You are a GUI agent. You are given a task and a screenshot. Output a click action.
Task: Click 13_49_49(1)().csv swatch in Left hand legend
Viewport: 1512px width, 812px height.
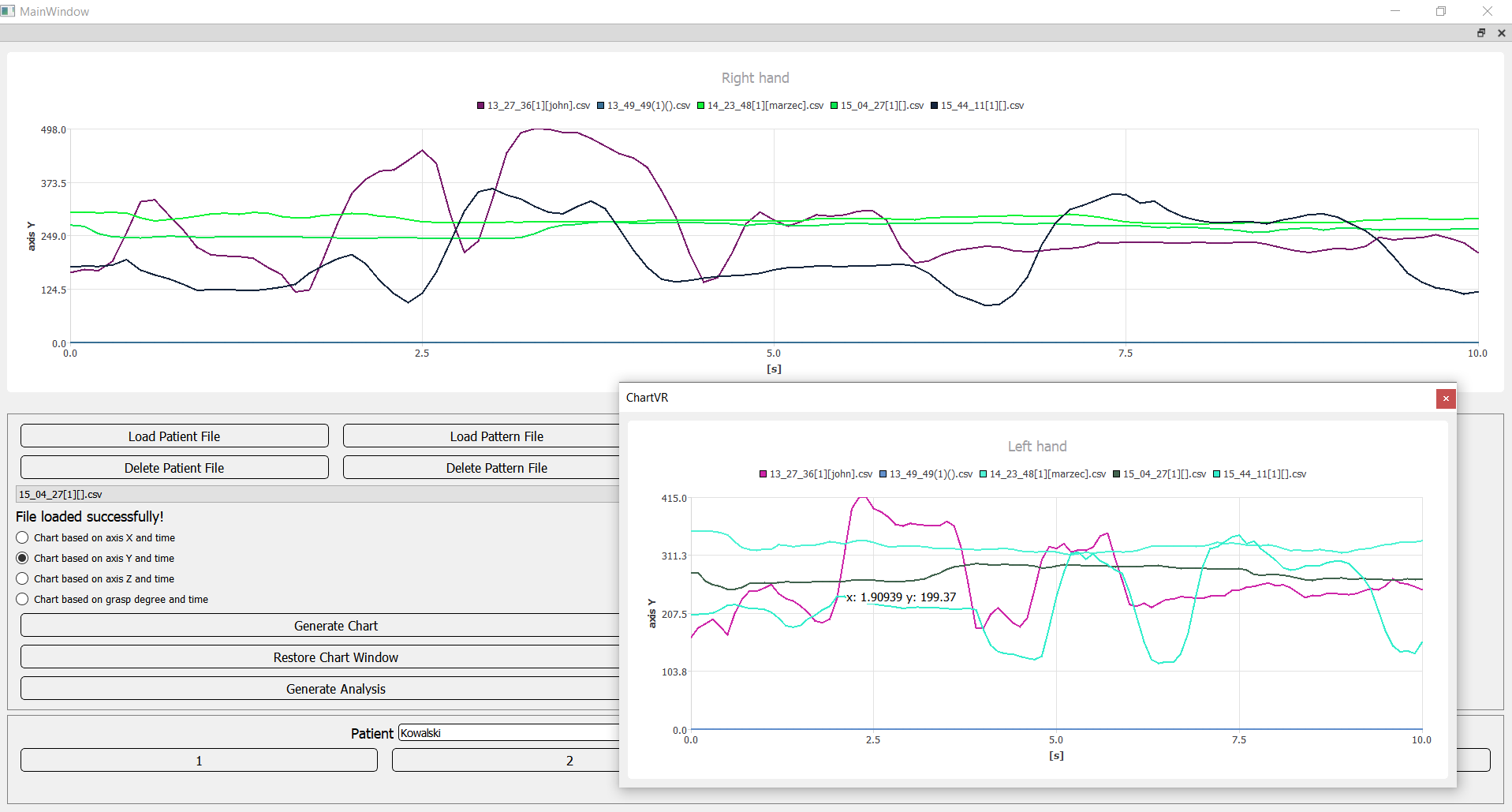(x=883, y=474)
